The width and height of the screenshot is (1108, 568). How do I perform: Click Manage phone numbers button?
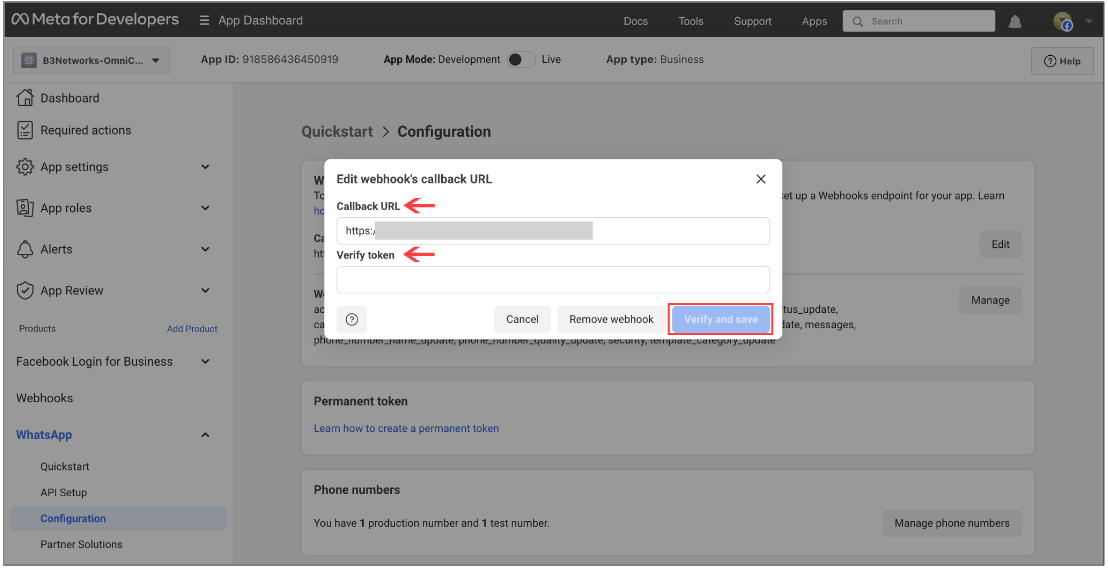(x=952, y=523)
